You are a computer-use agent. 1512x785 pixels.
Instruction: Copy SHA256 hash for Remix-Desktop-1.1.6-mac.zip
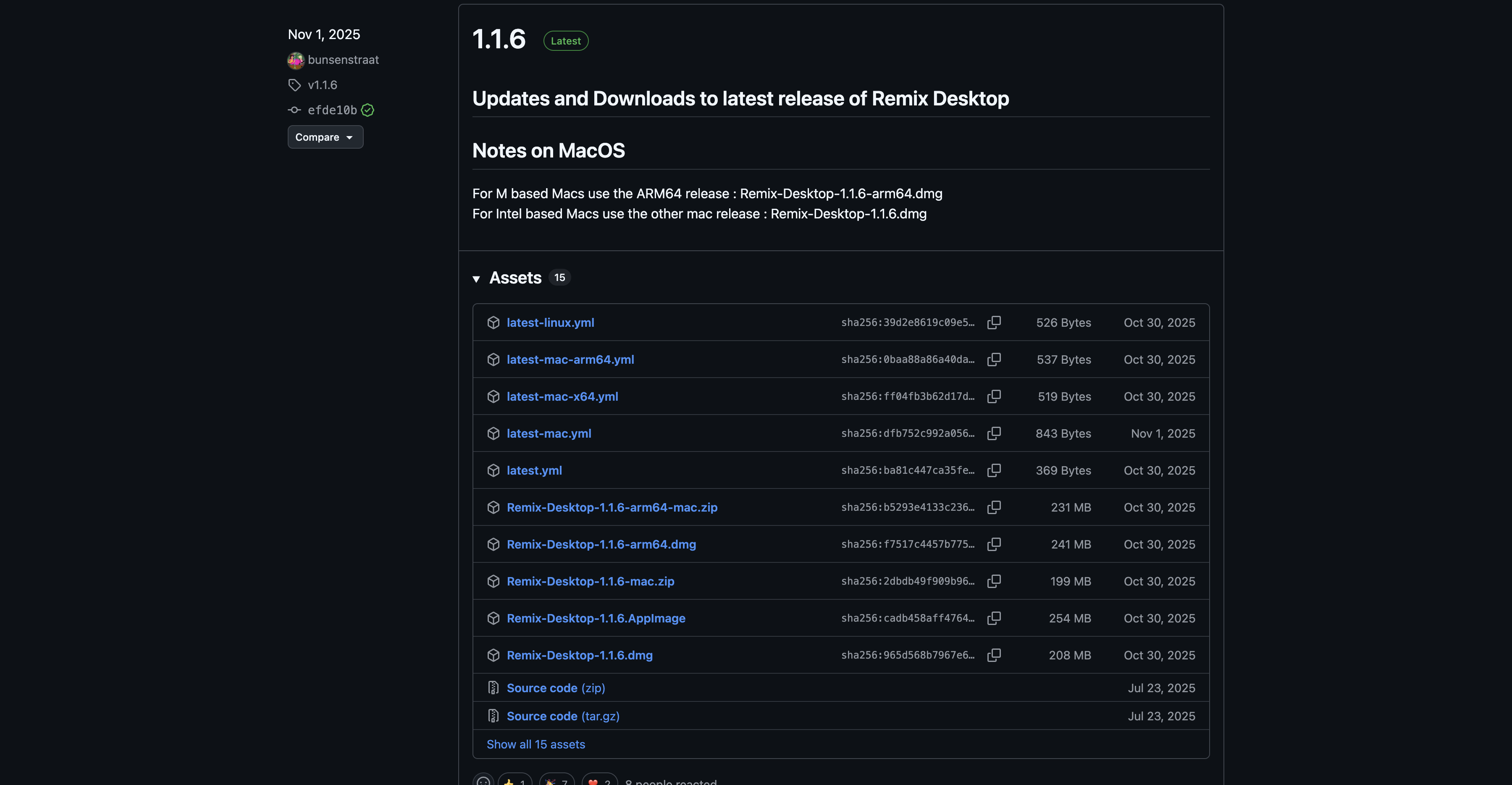click(994, 581)
